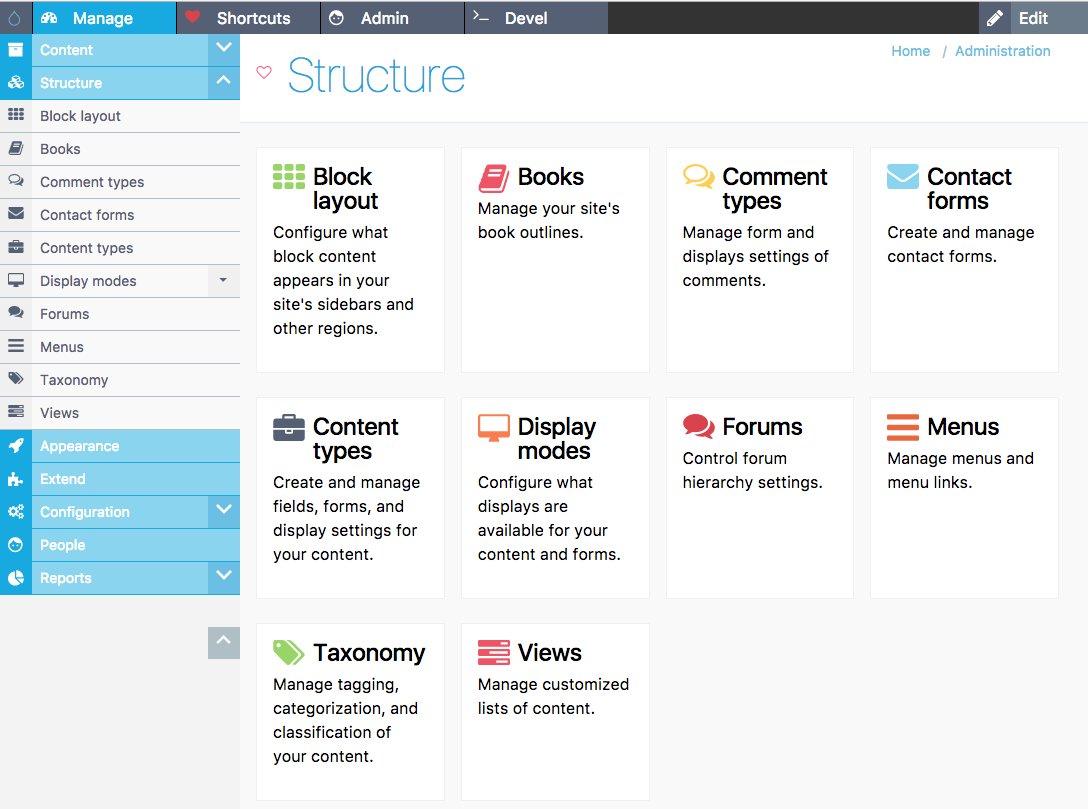Viewport: 1088px width, 809px height.
Task: Open the Shortcuts menu
Action: [251, 18]
